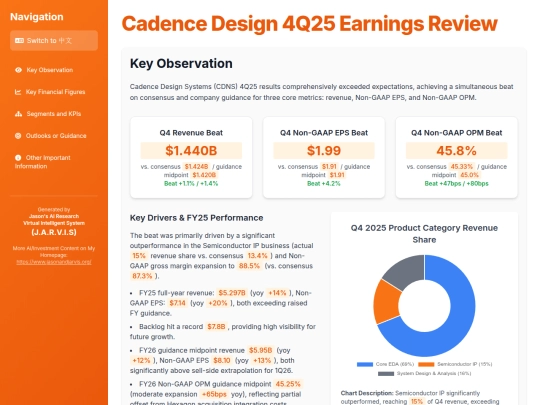Switch to 中文 language button

coord(54,41)
